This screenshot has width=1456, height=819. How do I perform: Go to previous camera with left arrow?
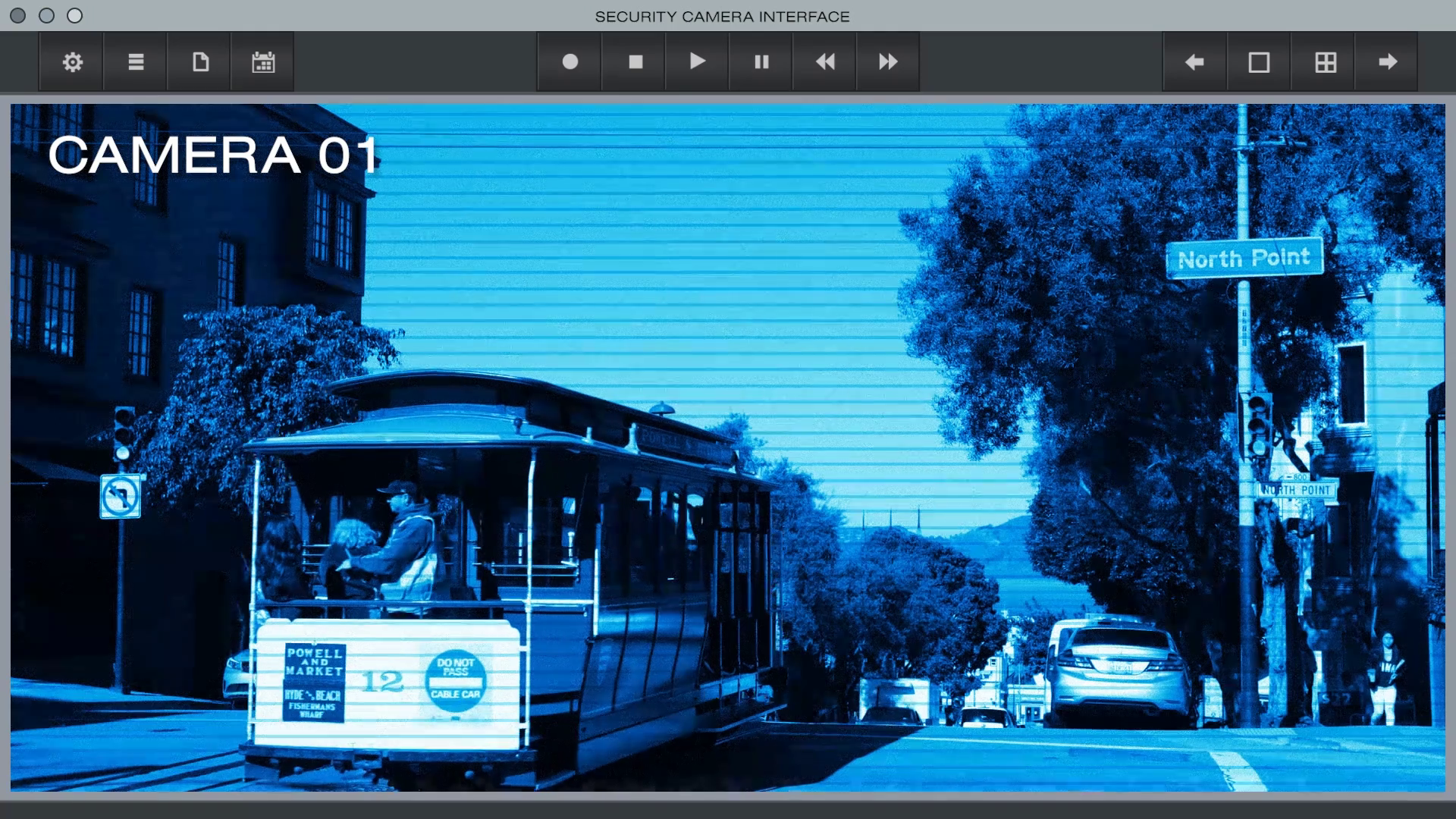(x=1194, y=62)
